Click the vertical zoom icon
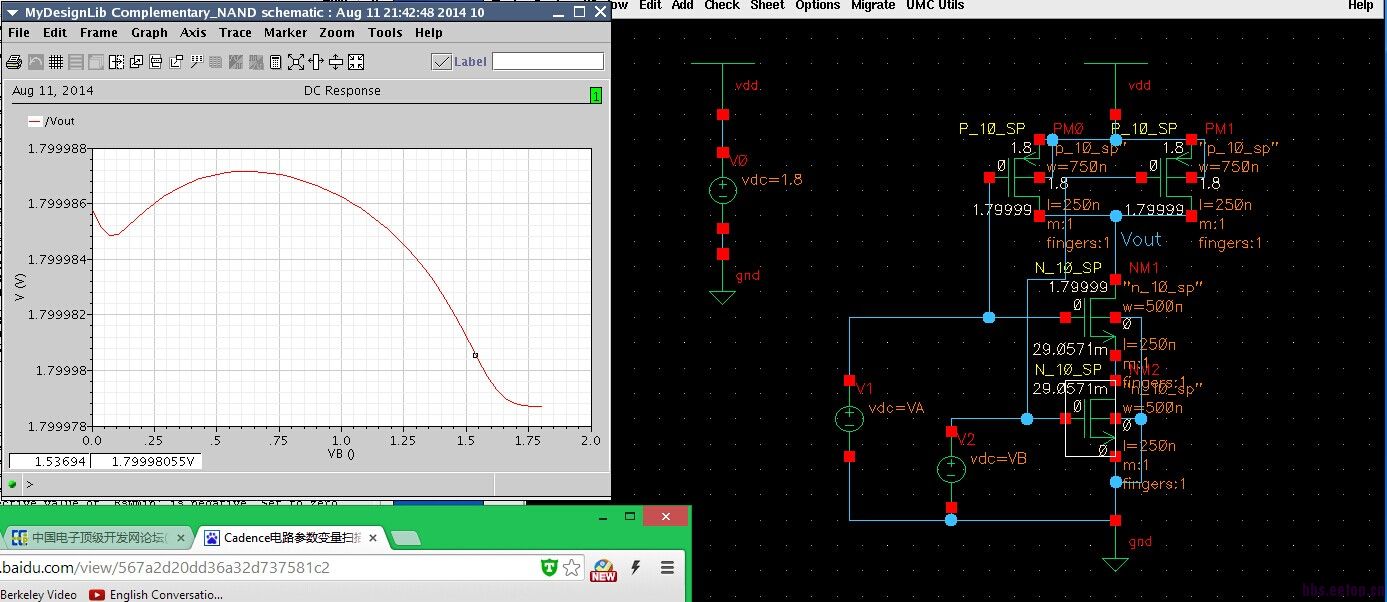This screenshot has height=602, width=1387. click(336, 62)
